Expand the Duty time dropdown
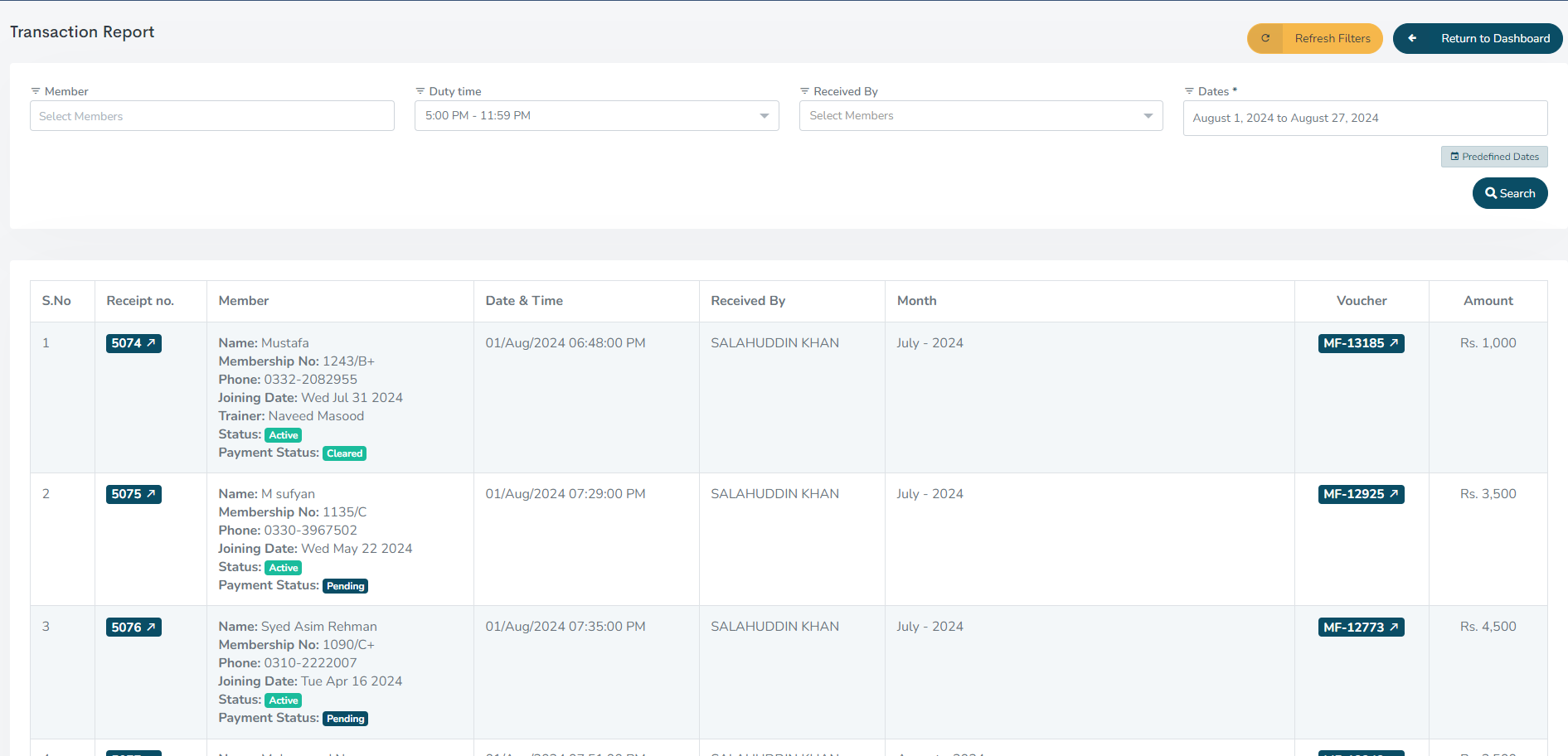 click(764, 116)
